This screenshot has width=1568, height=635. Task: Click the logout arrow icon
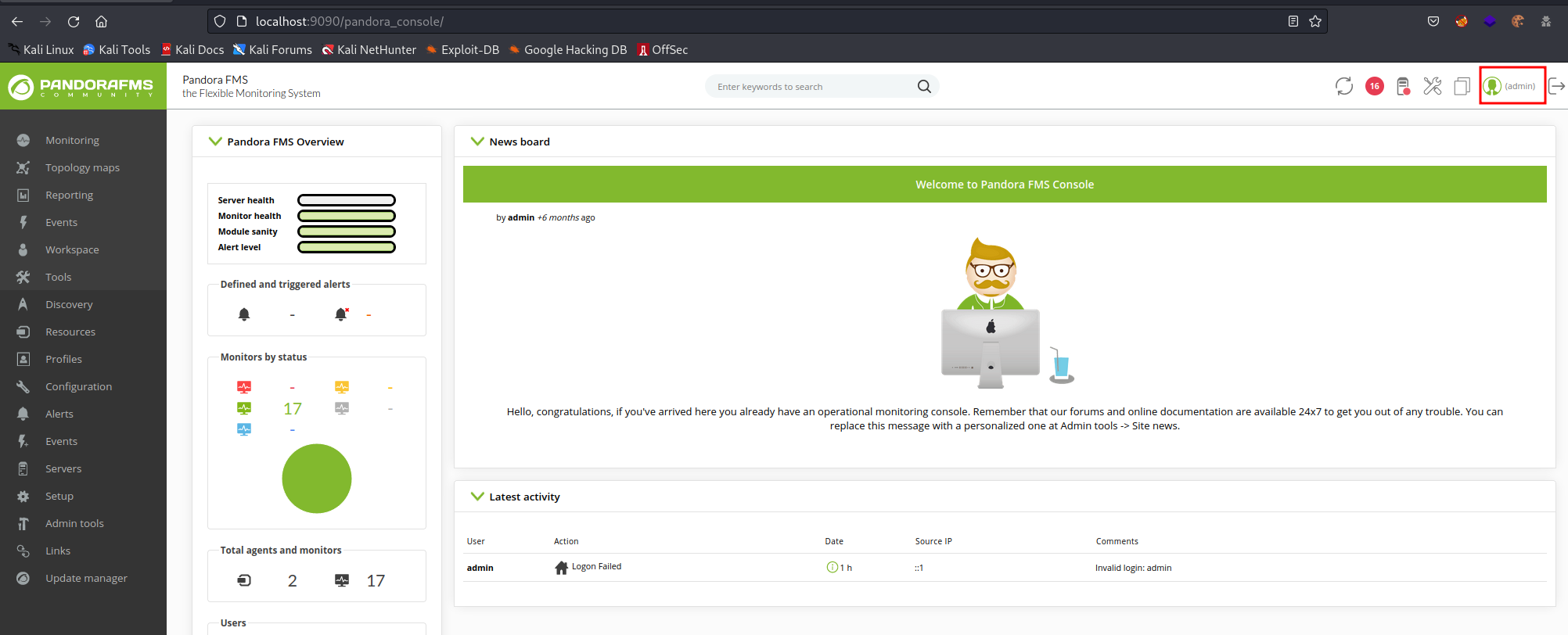(x=1556, y=86)
